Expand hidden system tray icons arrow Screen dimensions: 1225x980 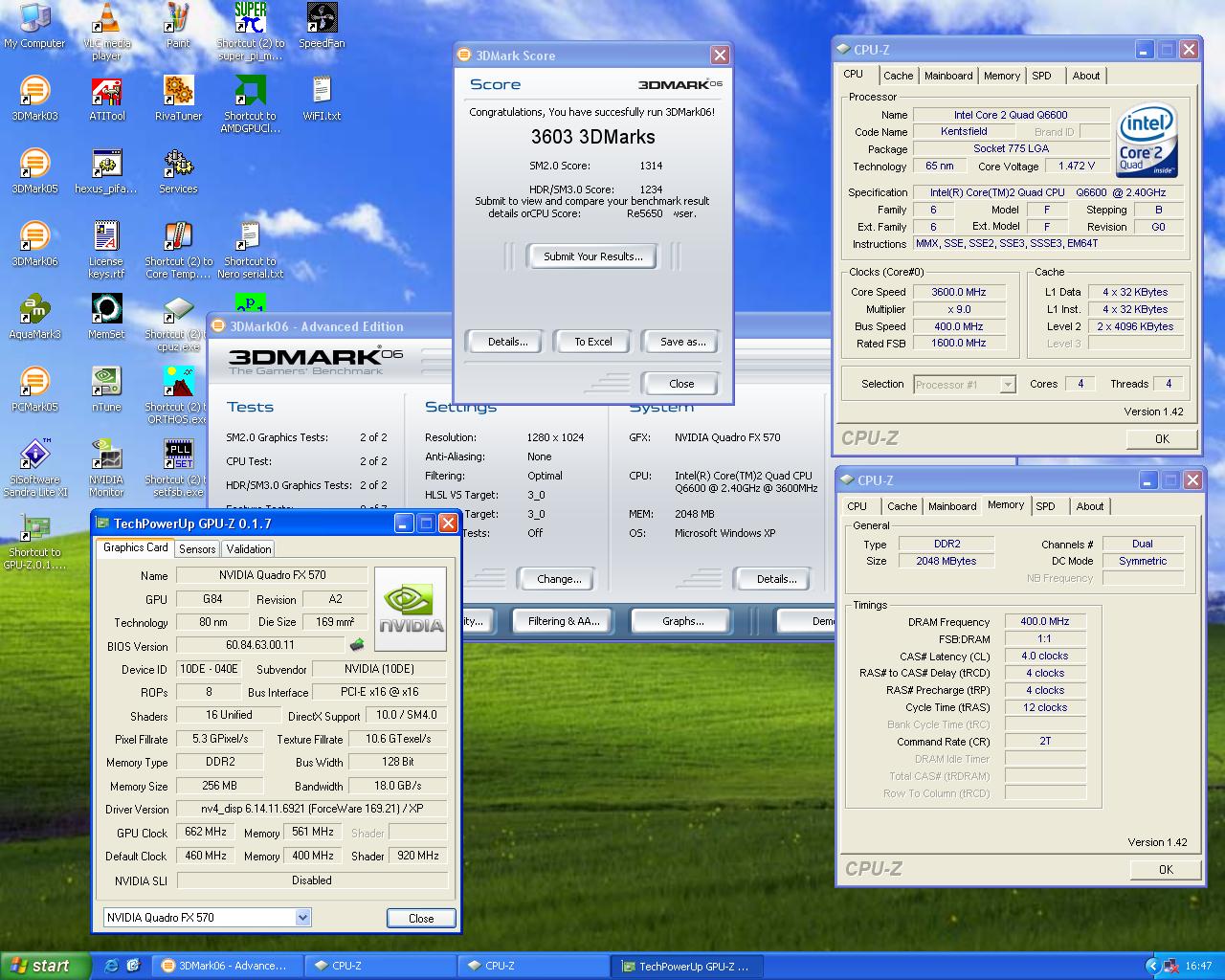coord(1152,967)
